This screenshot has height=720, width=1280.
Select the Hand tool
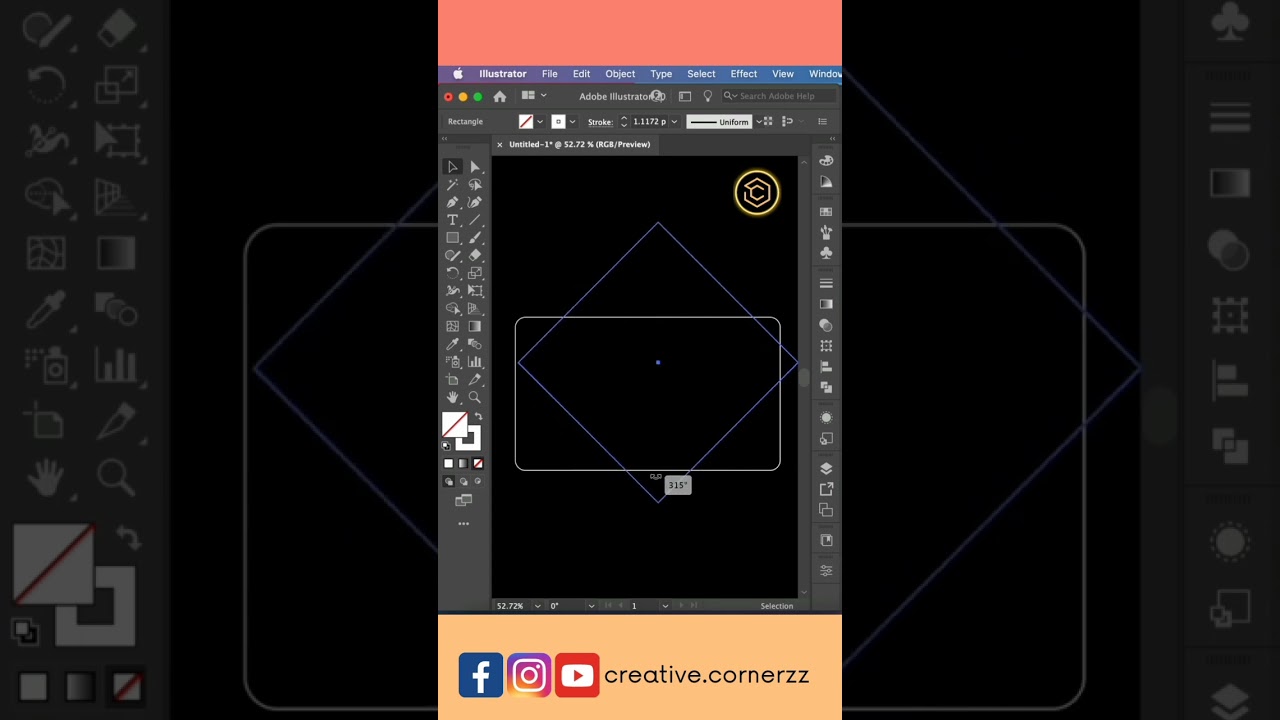pos(452,397)
